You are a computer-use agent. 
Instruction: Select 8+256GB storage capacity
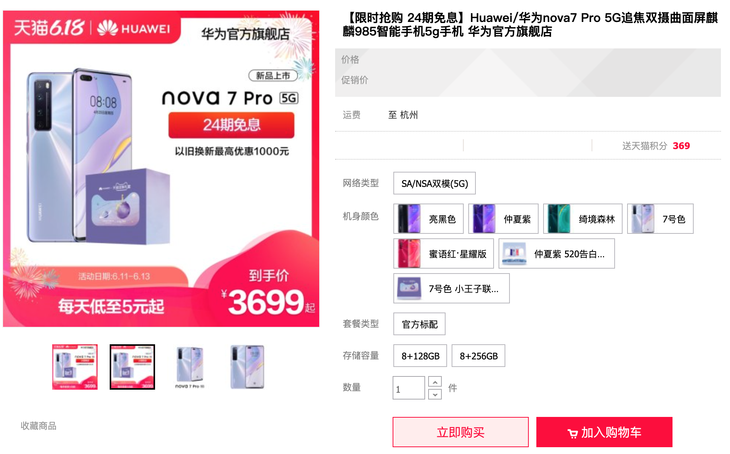[478, 356]
